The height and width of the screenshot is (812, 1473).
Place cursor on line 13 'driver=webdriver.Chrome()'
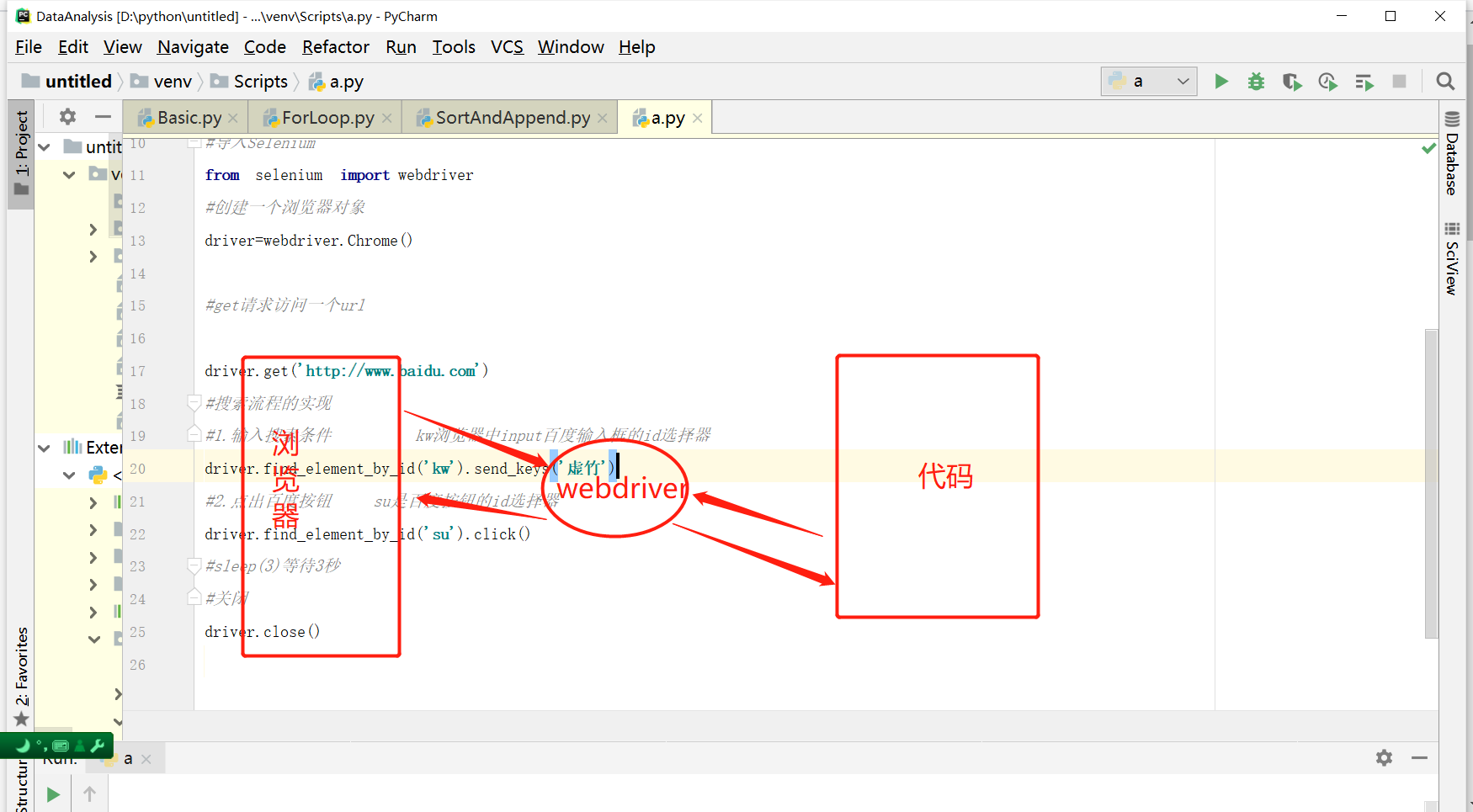tap(309, 241)
